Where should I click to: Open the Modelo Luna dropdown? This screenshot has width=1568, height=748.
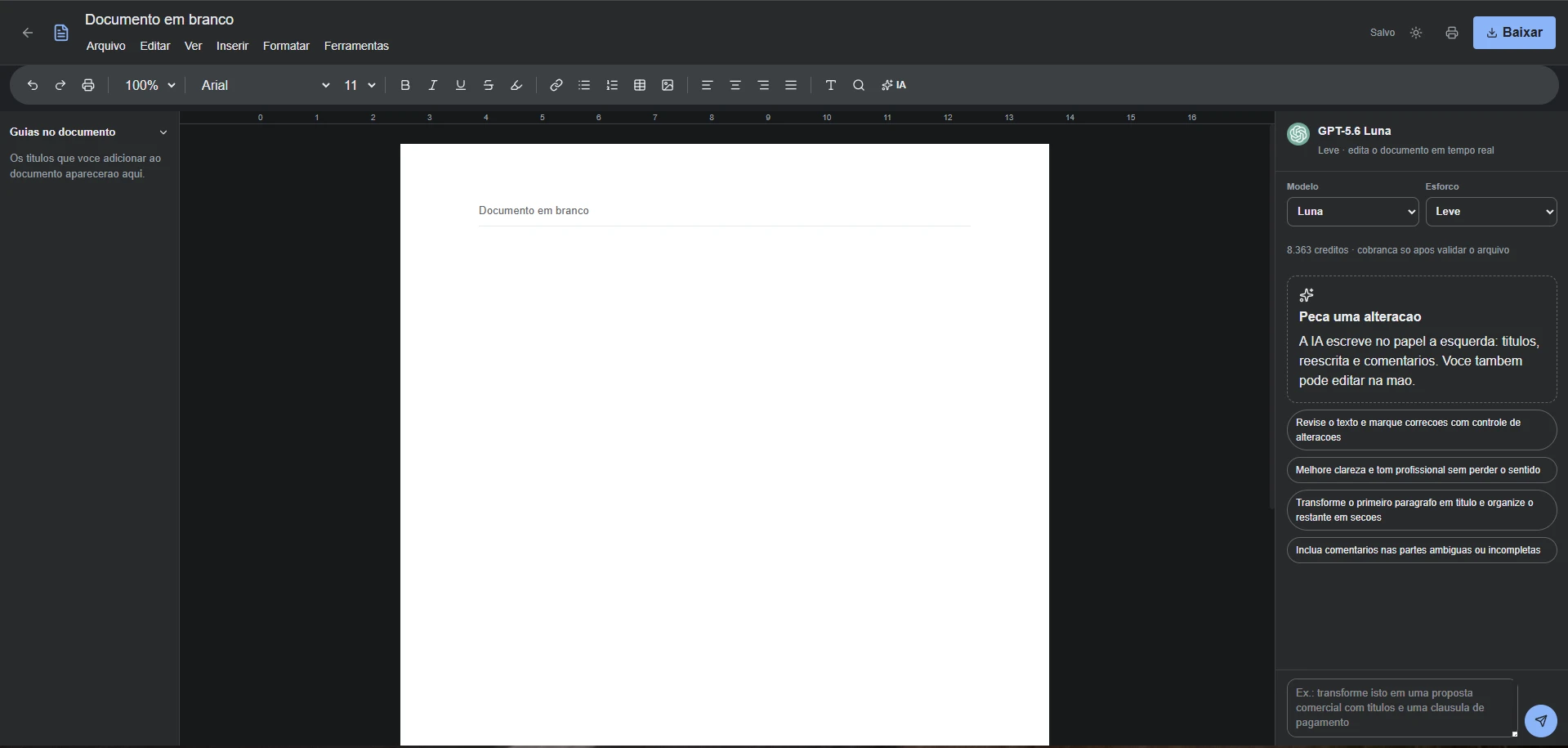[1352, 212]
